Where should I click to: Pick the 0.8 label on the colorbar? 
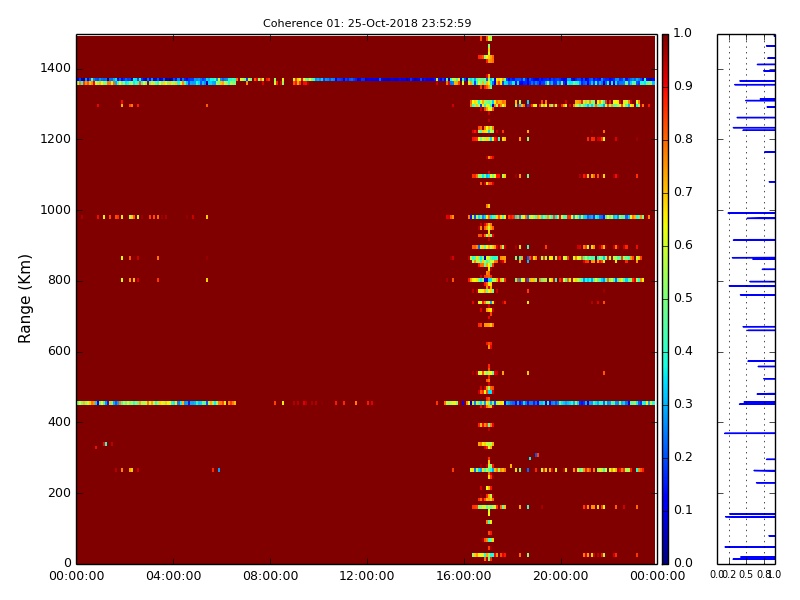683,139
